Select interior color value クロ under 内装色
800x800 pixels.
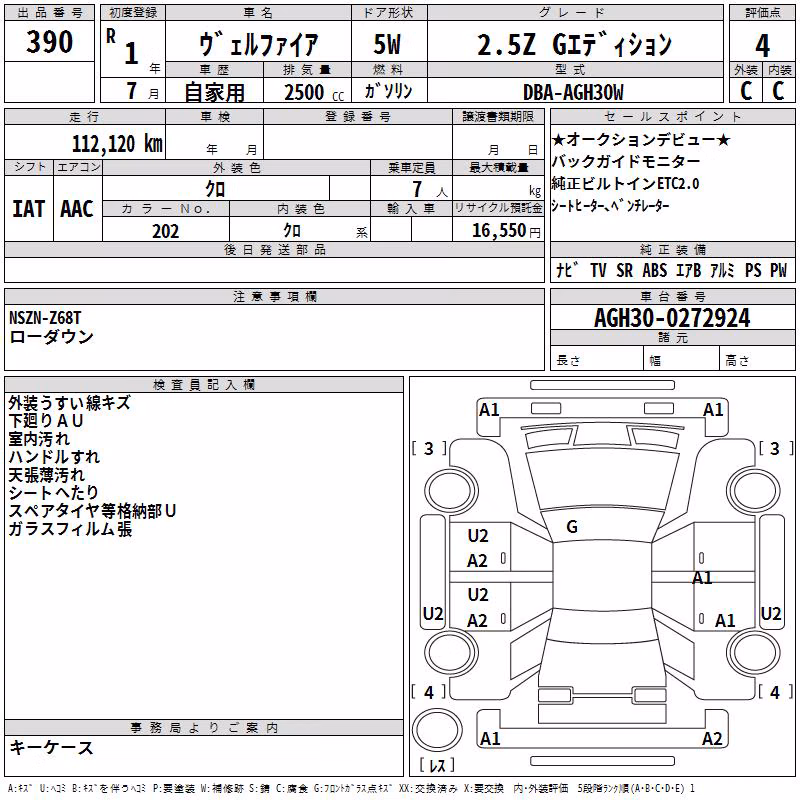point(292,231)
